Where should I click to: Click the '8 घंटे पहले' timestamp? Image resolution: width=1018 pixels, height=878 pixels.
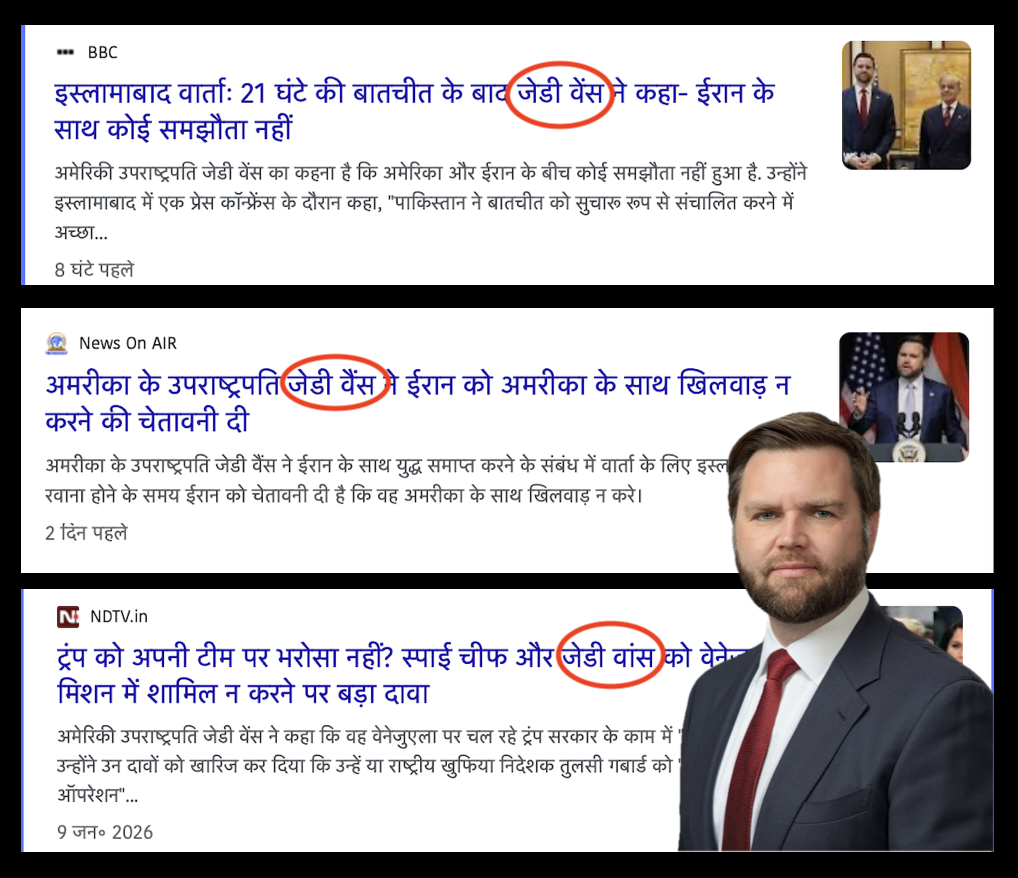(94, 270)
